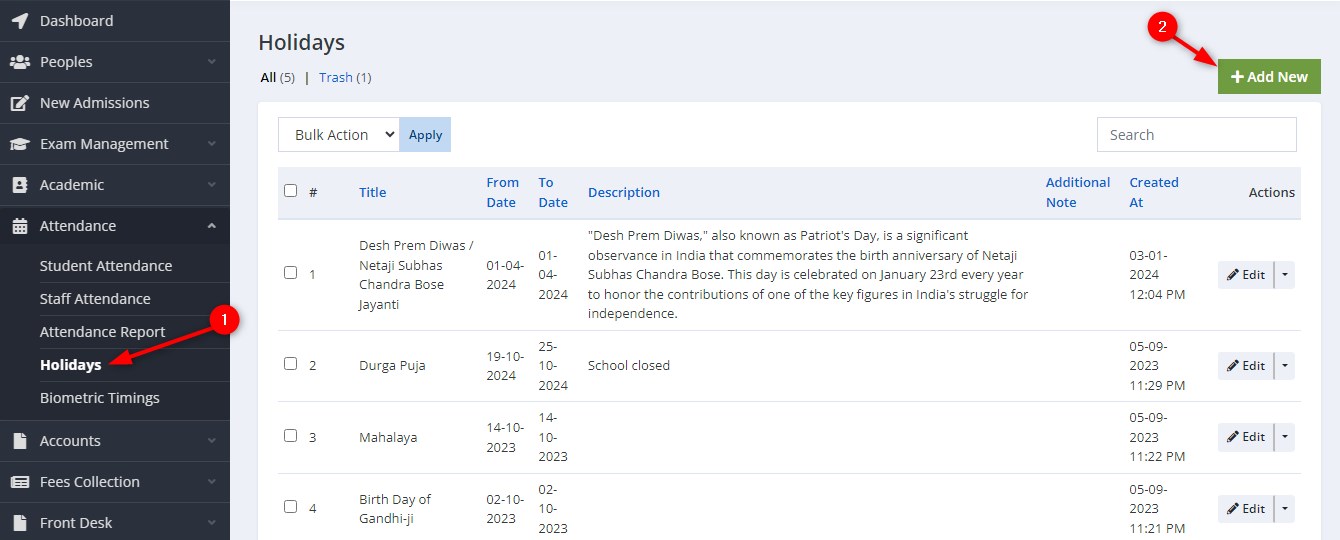Open the Biometric Timings submenu item

pos(100,398)
